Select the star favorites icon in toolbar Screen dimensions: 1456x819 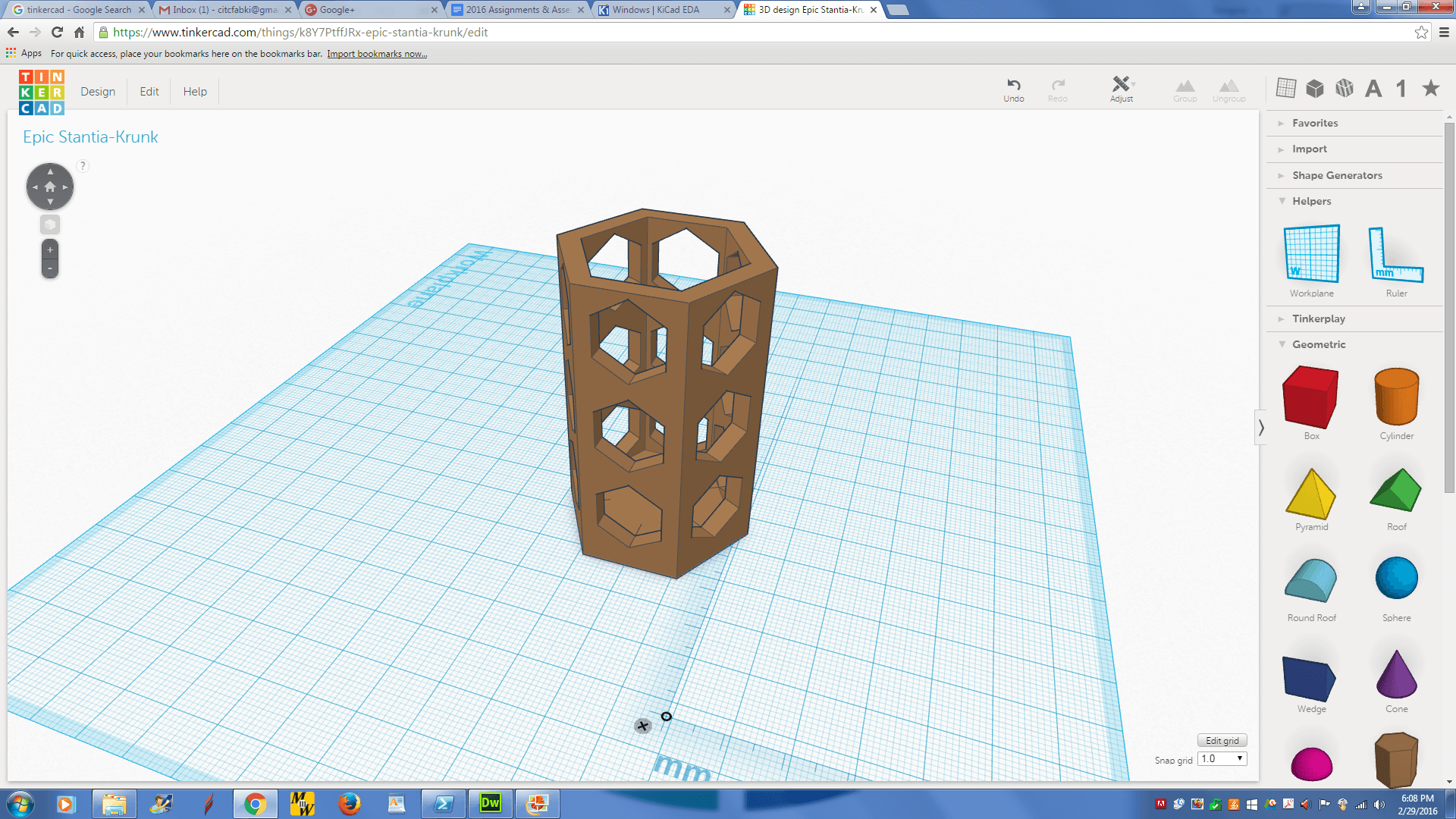[1431, 88]
